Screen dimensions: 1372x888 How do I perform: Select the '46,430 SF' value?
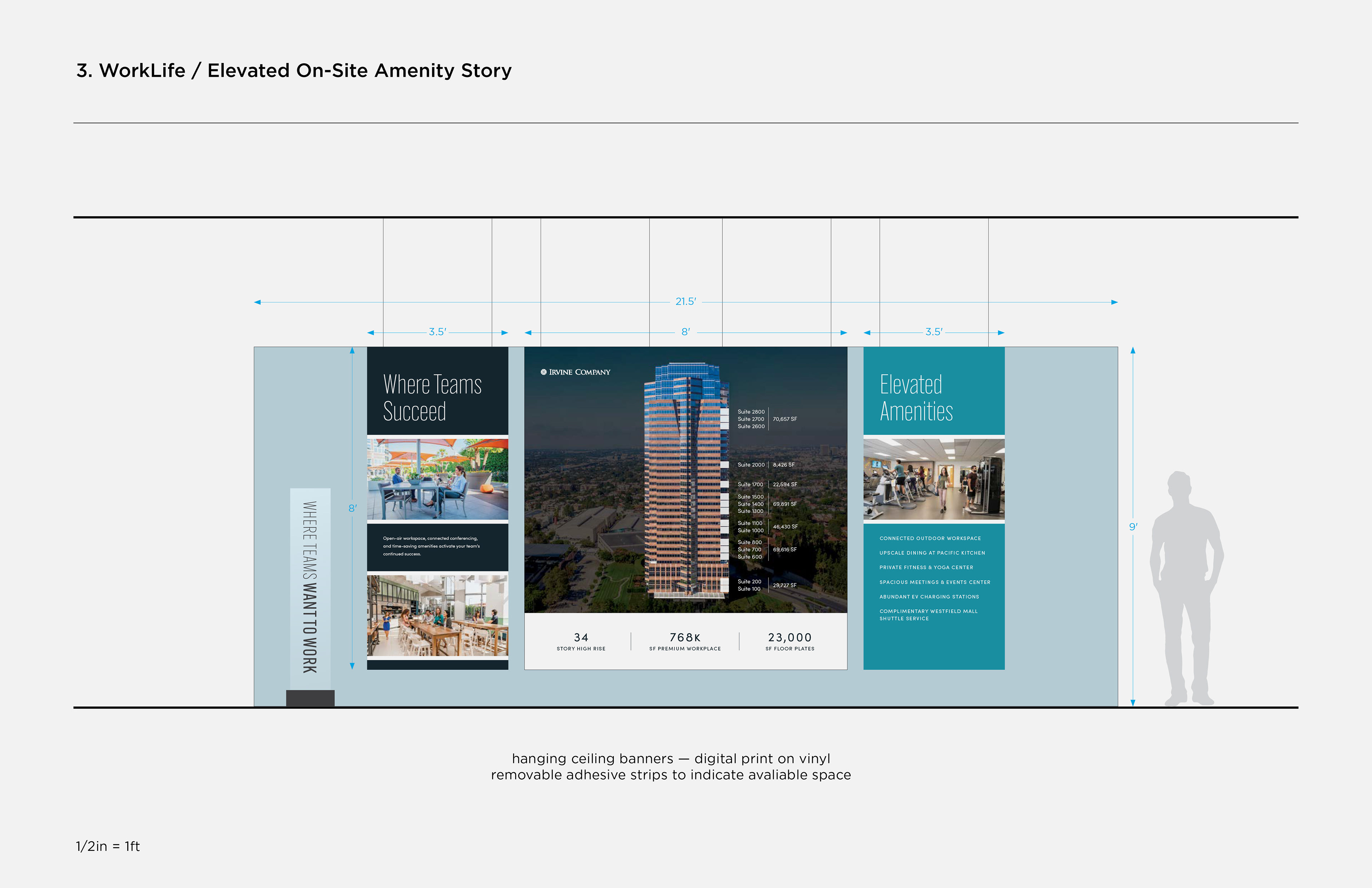point(786,526)
